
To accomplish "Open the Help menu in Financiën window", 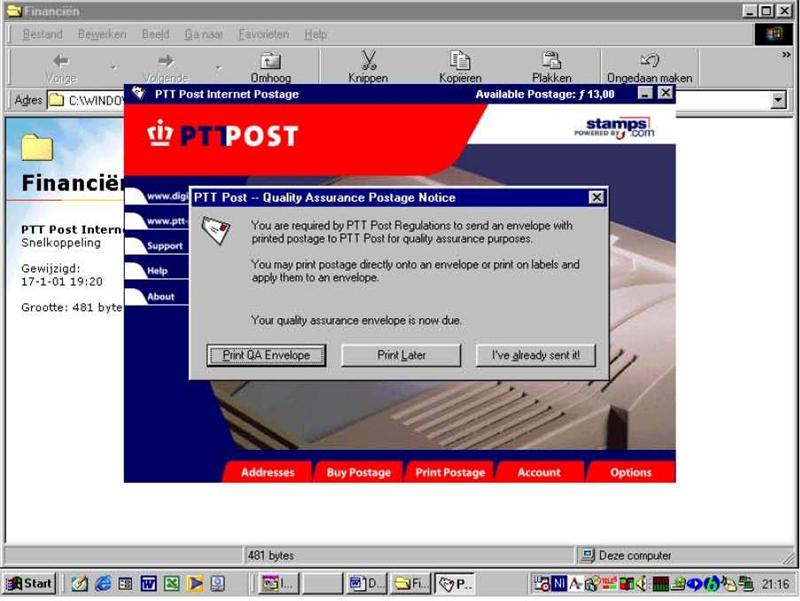I will [x=315, y=34].
